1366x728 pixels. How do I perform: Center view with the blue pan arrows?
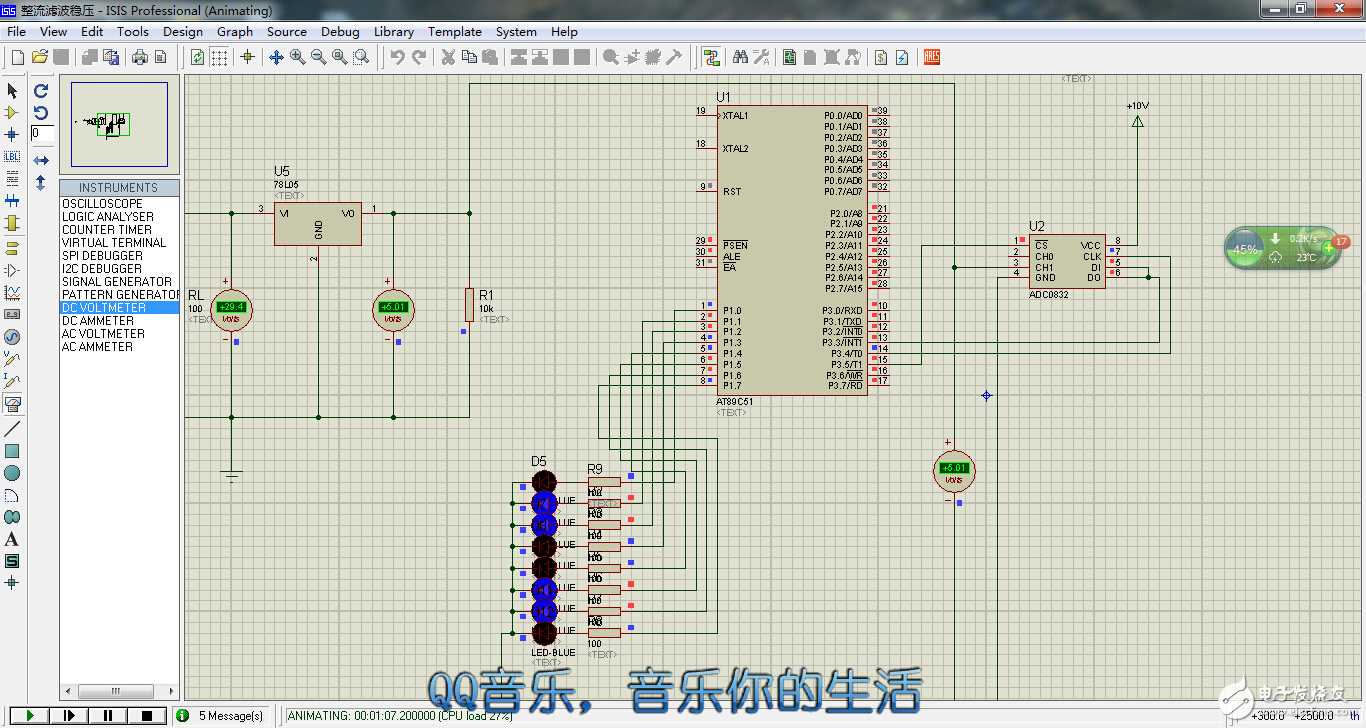coord(277,57)
